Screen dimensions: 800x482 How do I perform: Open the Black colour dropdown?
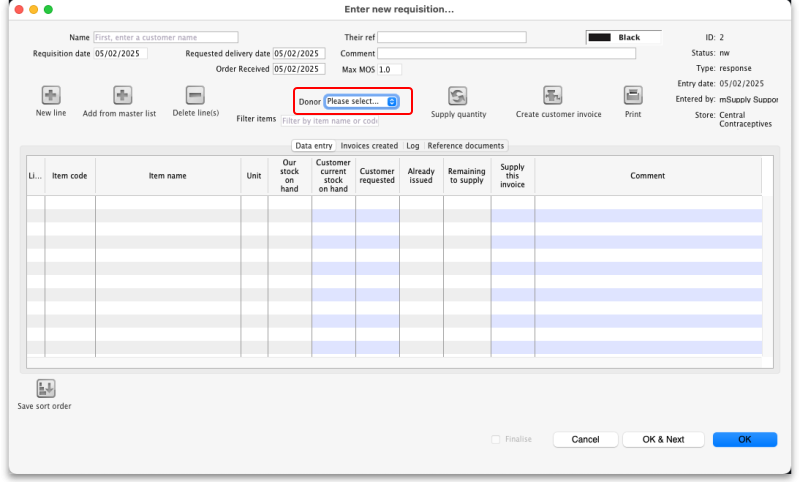coord(624,37)
